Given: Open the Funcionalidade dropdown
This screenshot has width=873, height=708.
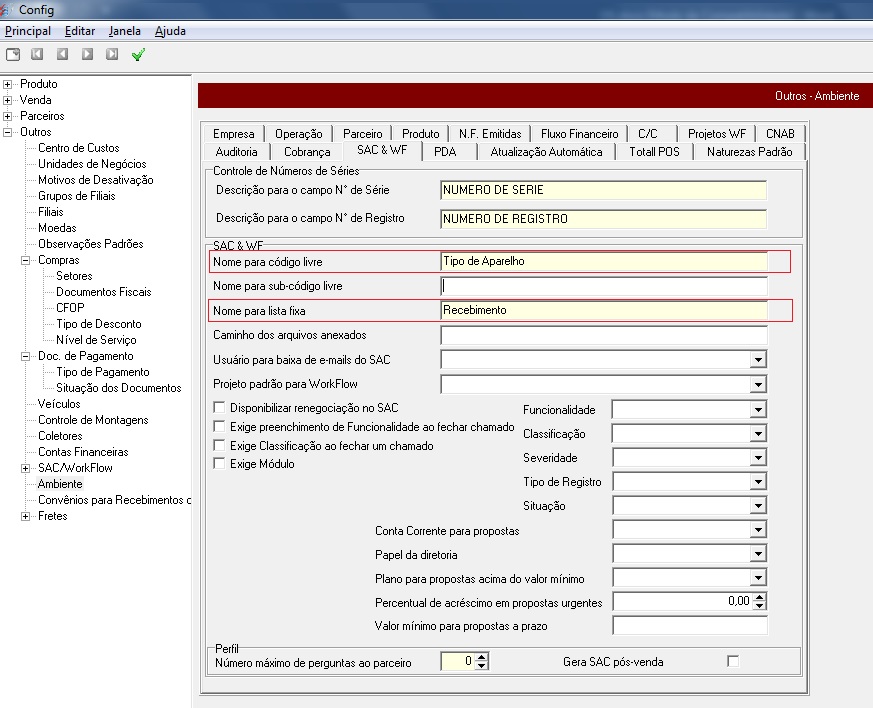Looking at the screenshot, I should (x=759, y=410).
